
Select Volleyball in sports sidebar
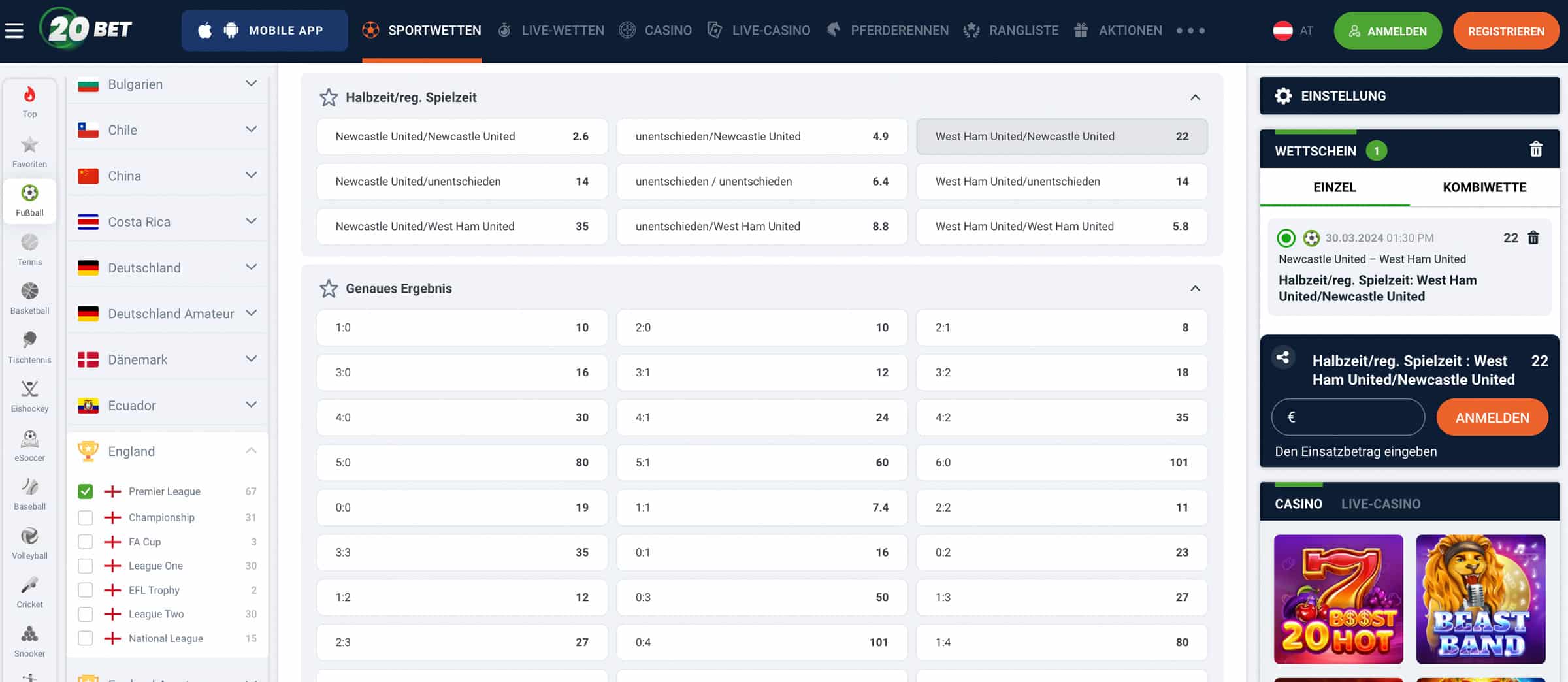29,544
